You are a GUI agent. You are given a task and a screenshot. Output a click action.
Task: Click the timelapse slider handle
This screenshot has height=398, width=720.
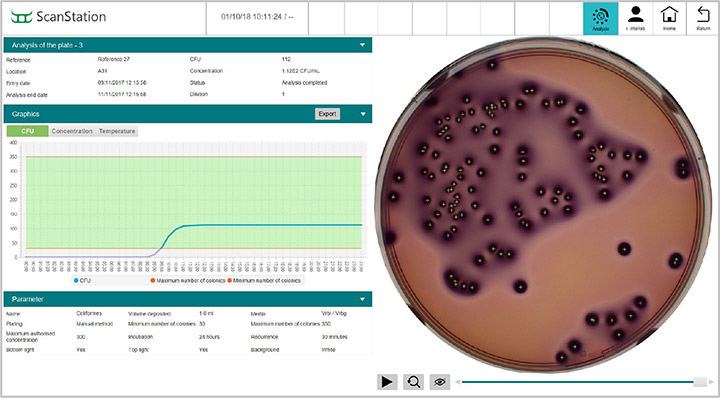click(x=700, y=382)
